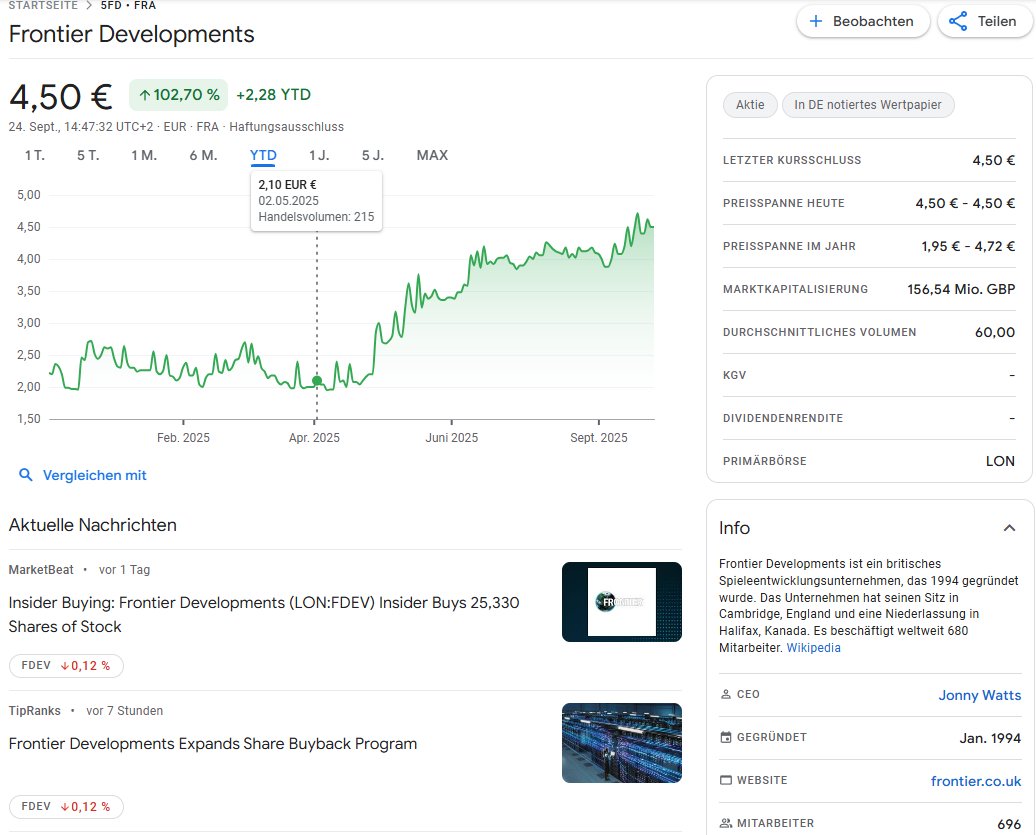Show the 1 J. chart range
1036x835 pixels.
[x=319, y=155]
